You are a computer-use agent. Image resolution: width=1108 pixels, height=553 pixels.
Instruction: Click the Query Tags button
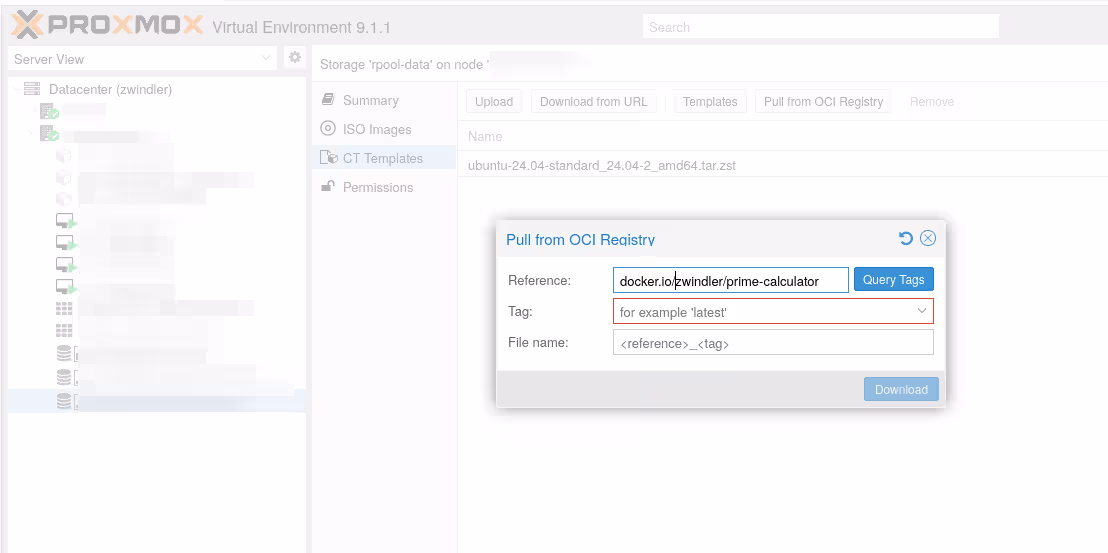(x=893, y=280)
